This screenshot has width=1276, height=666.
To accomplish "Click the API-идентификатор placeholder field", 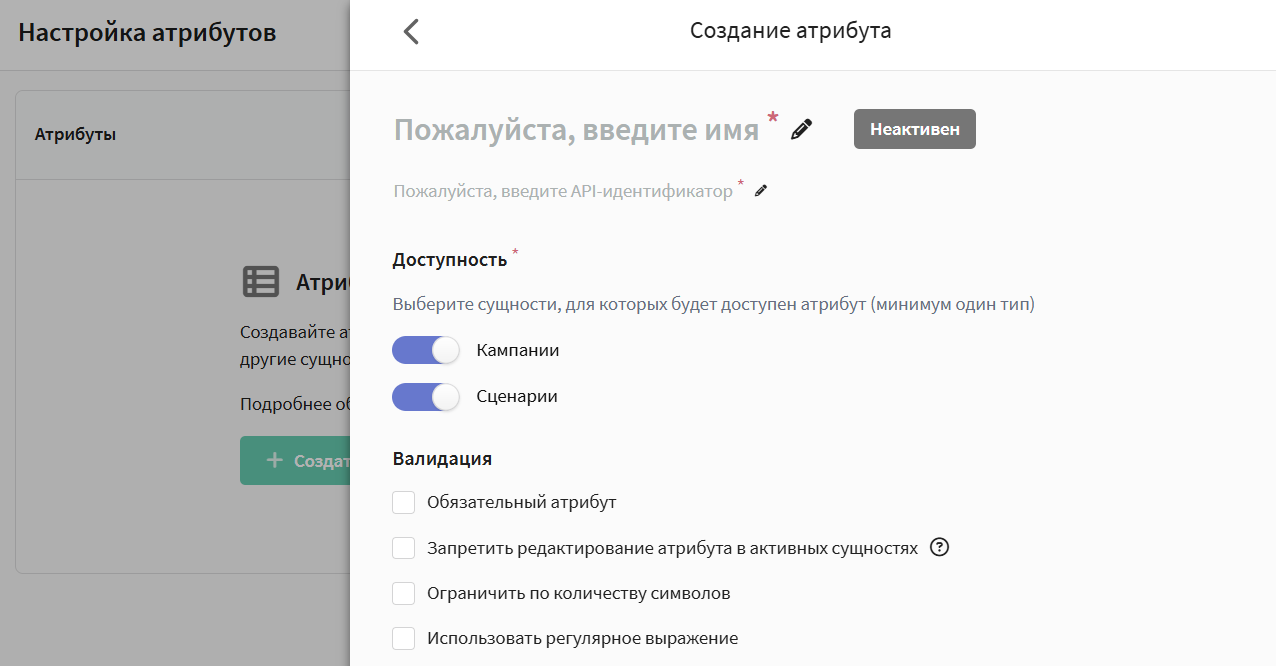I will 562,191.
